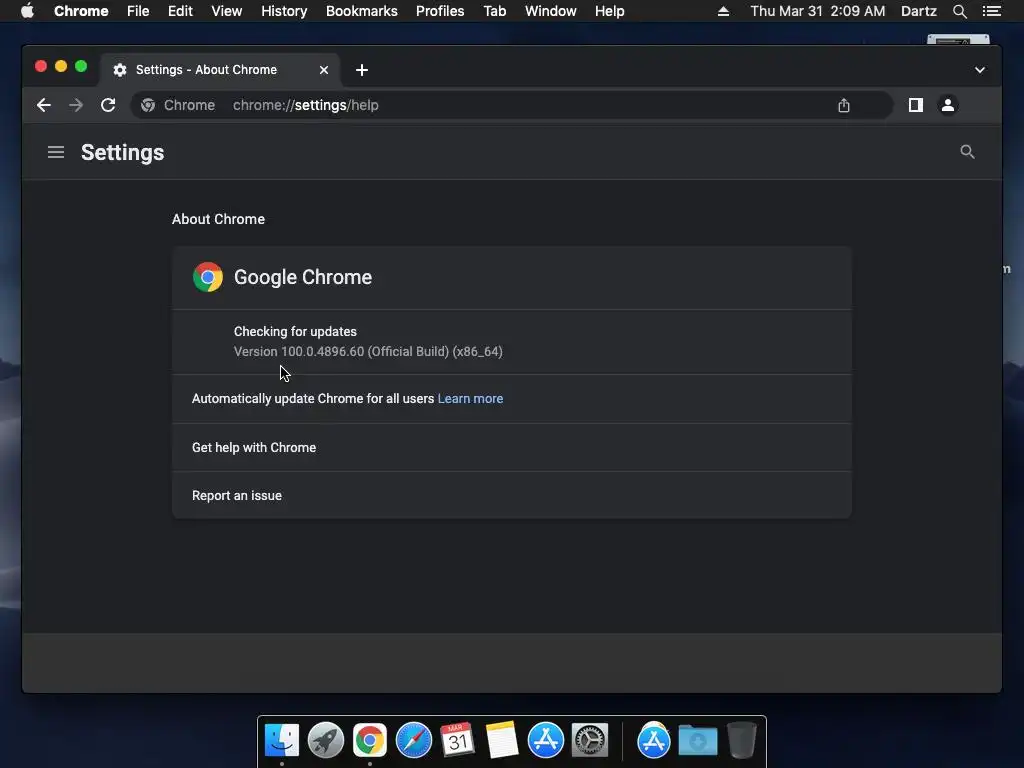The width and height of the screenshot is (1024, 768).
Task: Open the Apple menu
Action: [x=27, y=11]
